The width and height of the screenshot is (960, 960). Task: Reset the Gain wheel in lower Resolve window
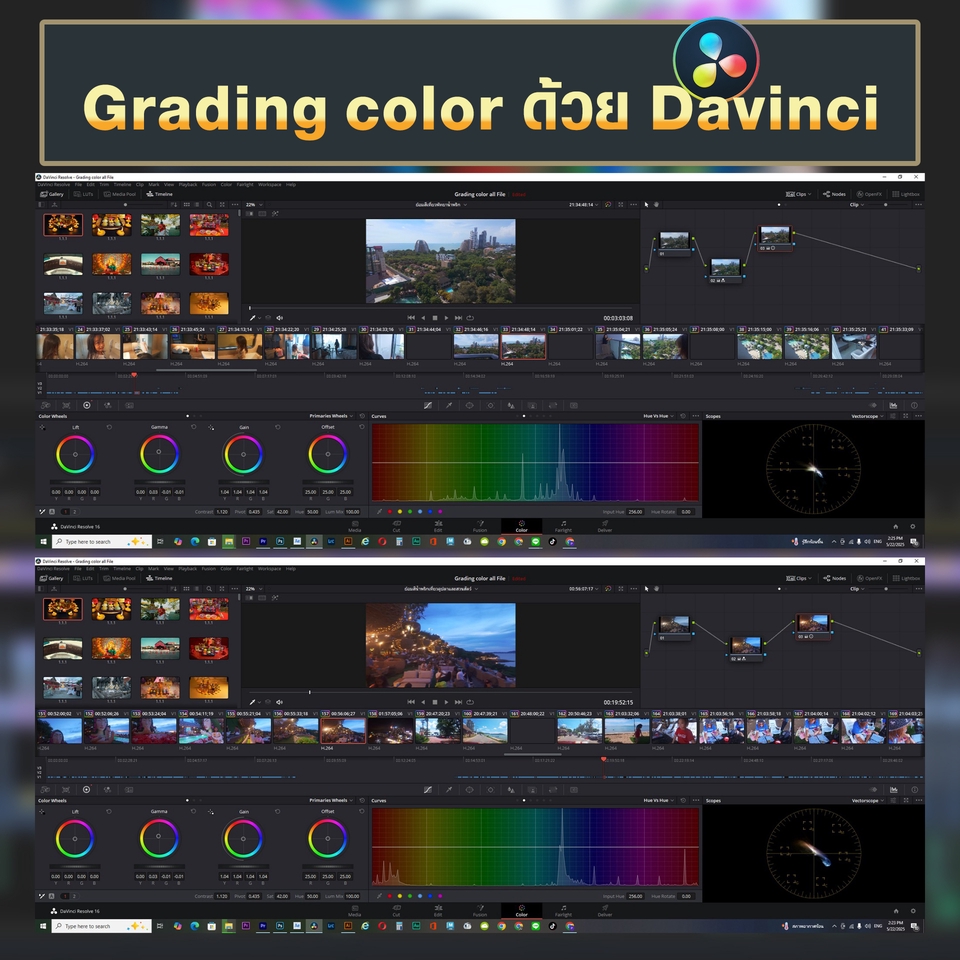[x=277, y=811]
